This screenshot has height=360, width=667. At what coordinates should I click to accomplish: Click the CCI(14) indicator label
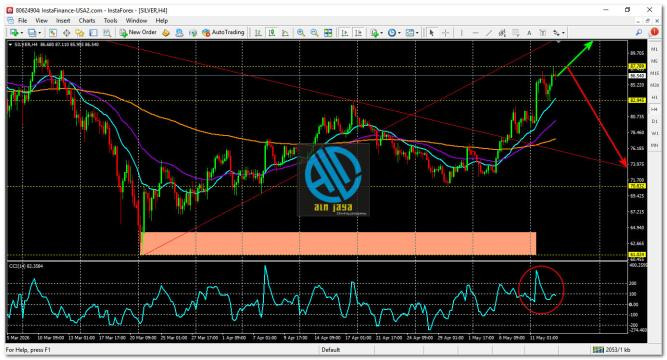26,266
